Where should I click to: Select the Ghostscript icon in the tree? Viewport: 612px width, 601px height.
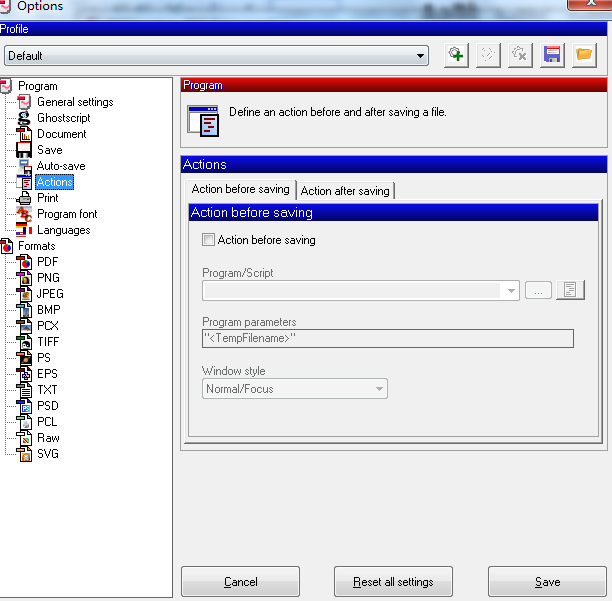(25, 118)
